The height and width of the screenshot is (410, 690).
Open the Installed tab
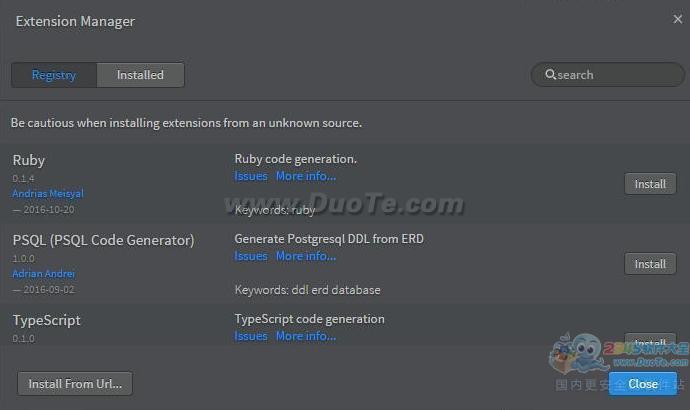140,75
